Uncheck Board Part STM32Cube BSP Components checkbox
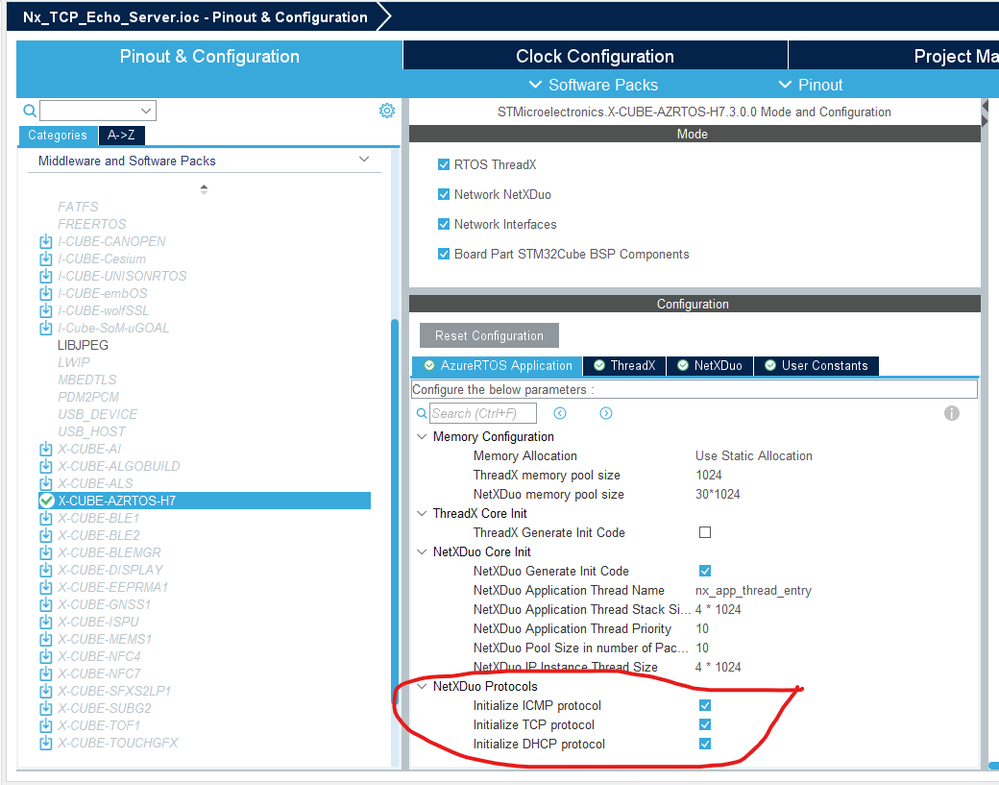999x785 pixels. click(443, 254)
